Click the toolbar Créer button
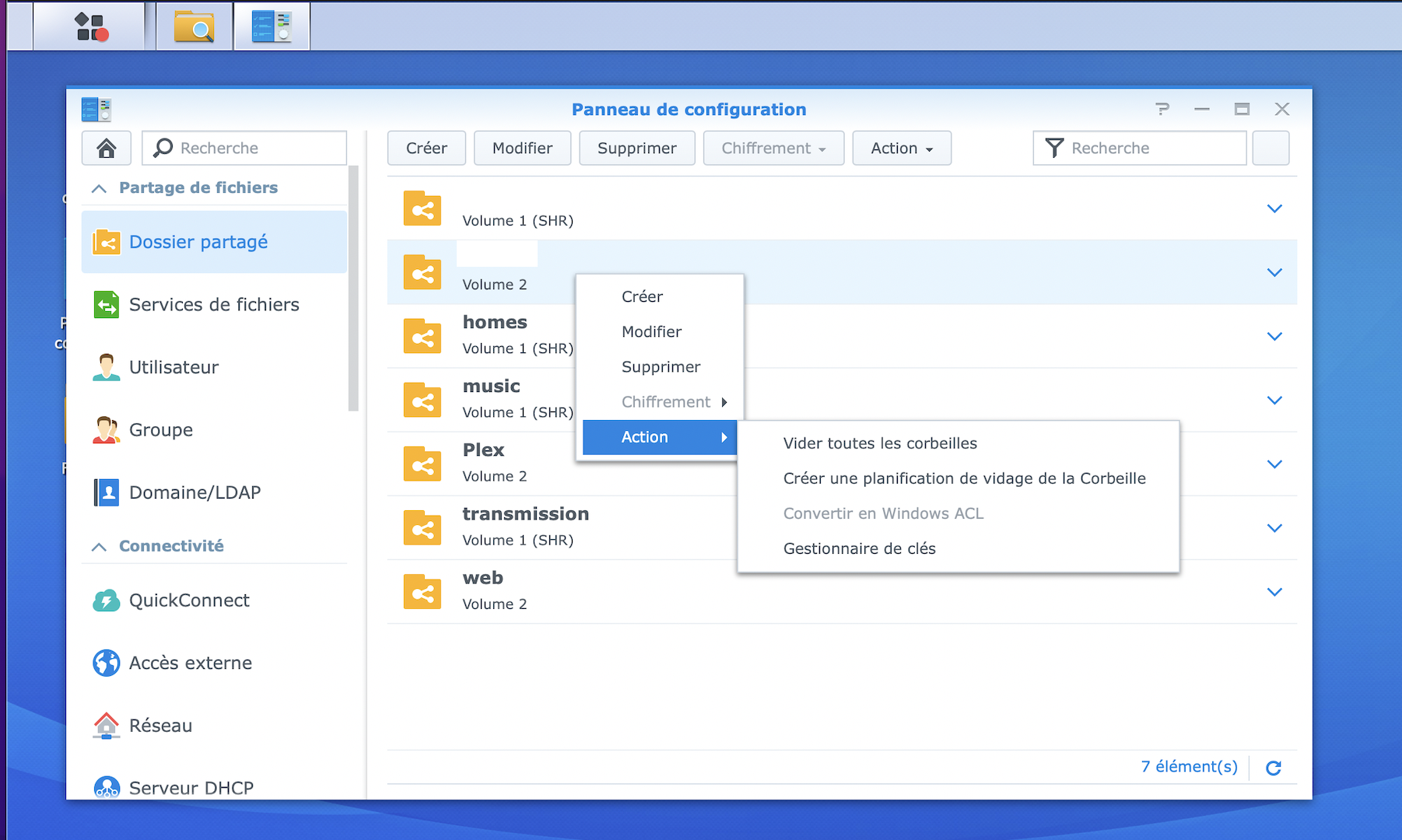The image size is (1402, 840). [426, 148]
